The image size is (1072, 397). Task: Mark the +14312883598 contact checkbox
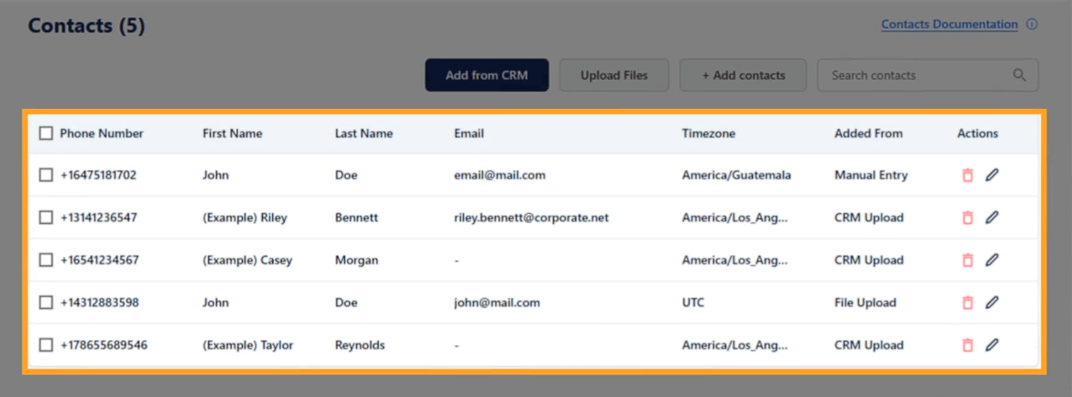tap(46, 302)
